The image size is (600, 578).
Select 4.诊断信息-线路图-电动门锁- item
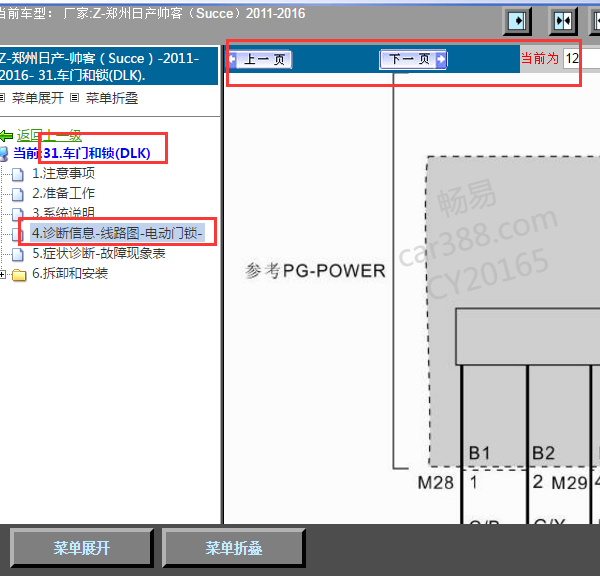click(117, 233)
